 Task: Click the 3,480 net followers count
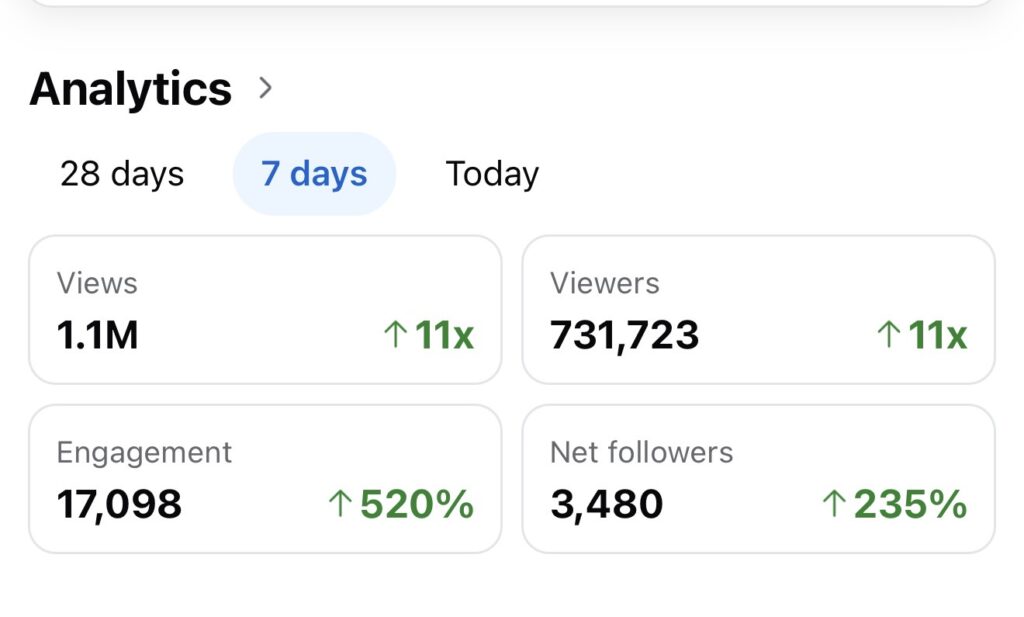coord(606,504)
